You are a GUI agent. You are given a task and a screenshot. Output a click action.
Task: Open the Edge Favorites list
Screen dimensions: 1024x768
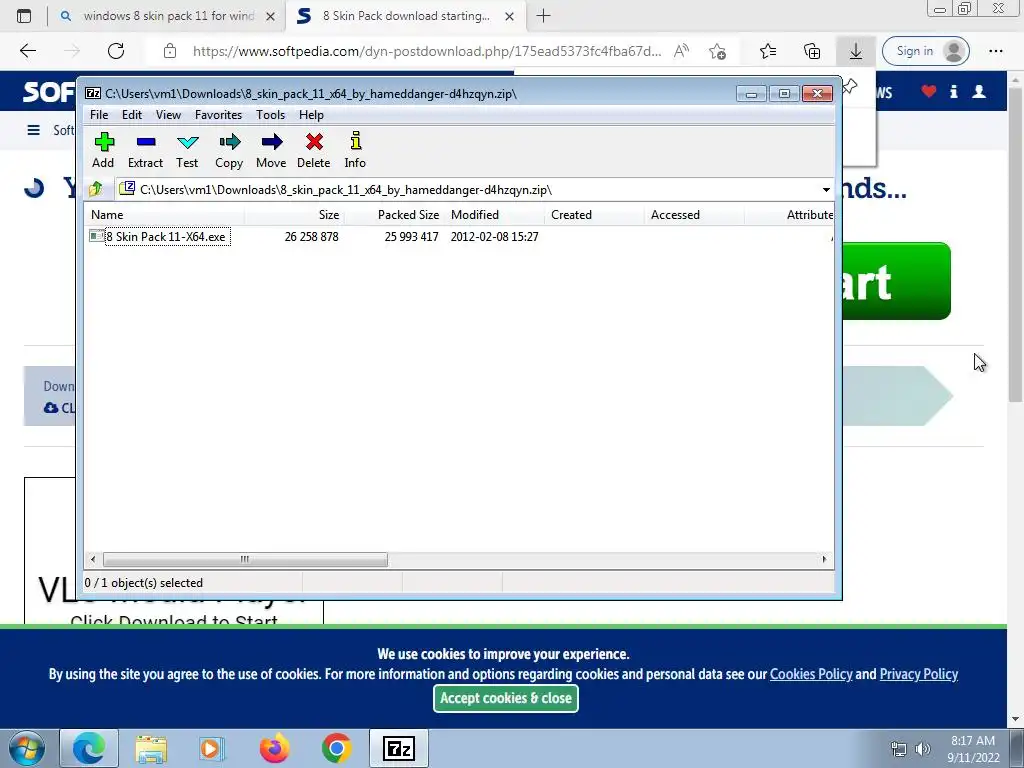(768, 51)
